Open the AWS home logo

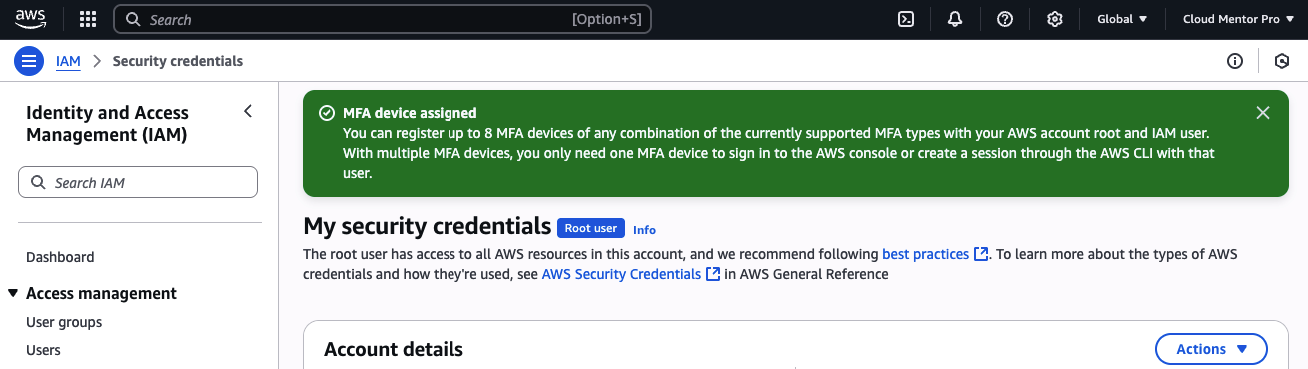(31, 19)
